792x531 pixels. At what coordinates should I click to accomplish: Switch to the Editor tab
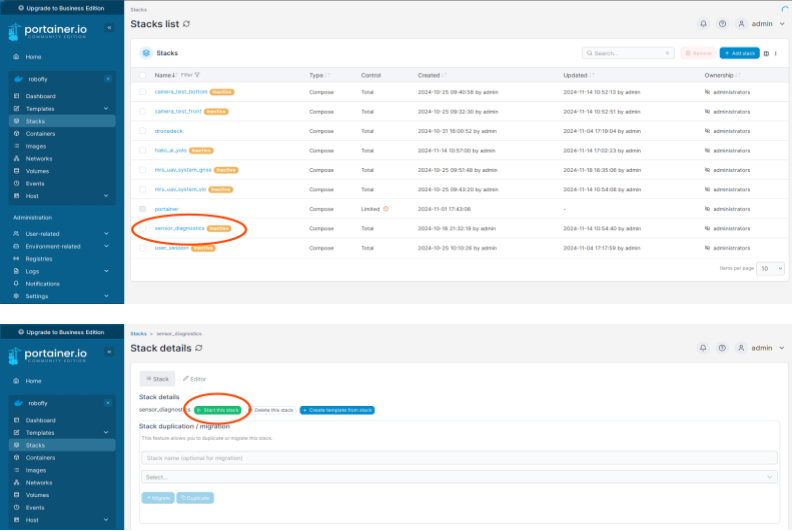pyautogui.click(x=194, y=379)
